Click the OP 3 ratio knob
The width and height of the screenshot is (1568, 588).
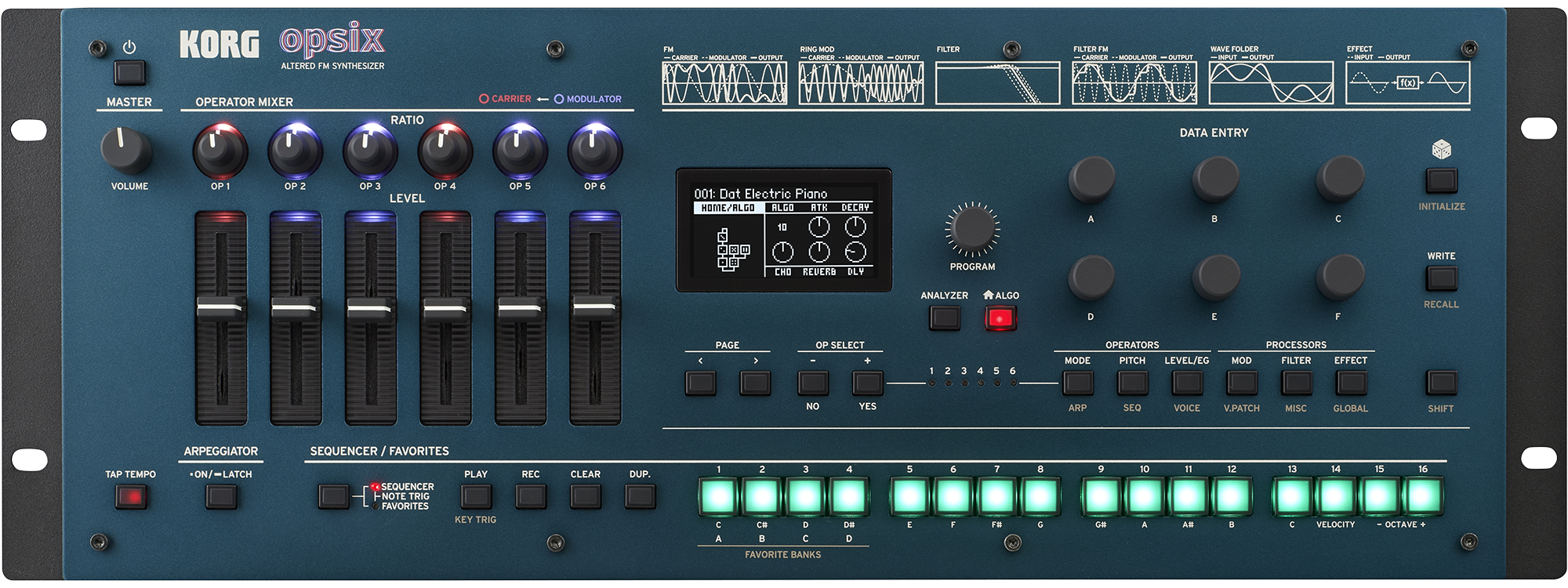(x=370, y=151)
